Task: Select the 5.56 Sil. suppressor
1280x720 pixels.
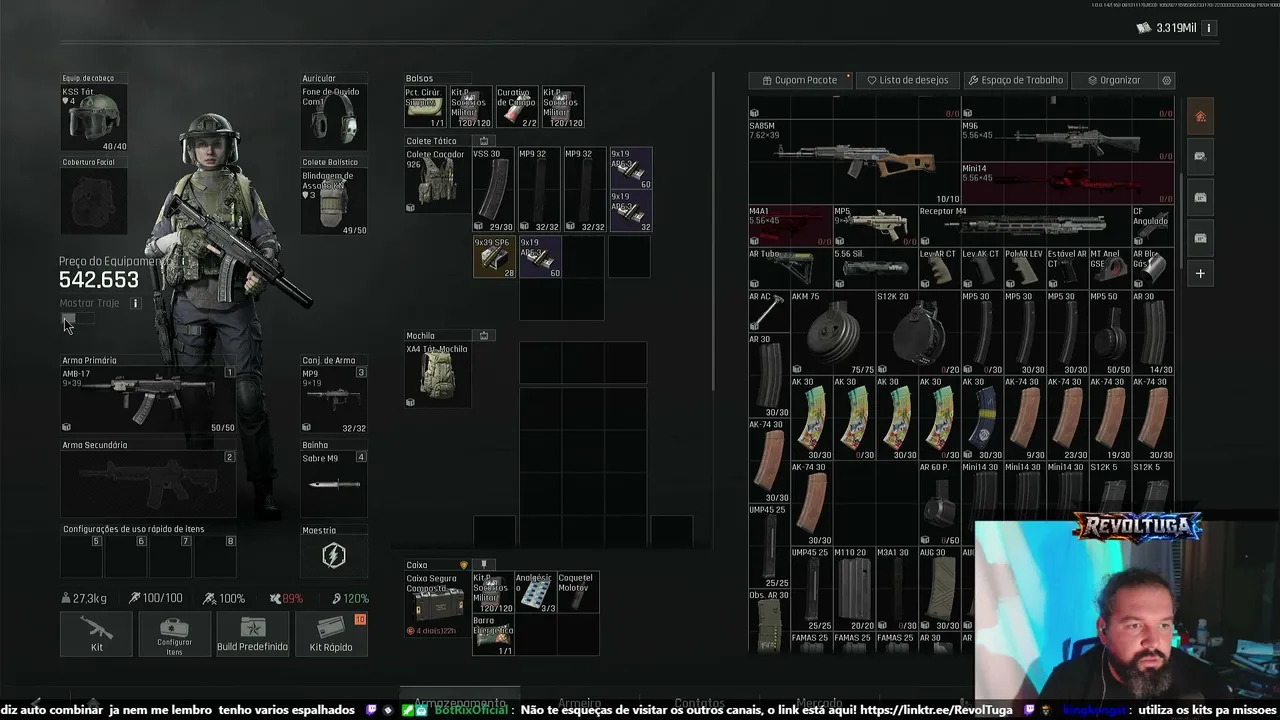Action: click(875, 268)
